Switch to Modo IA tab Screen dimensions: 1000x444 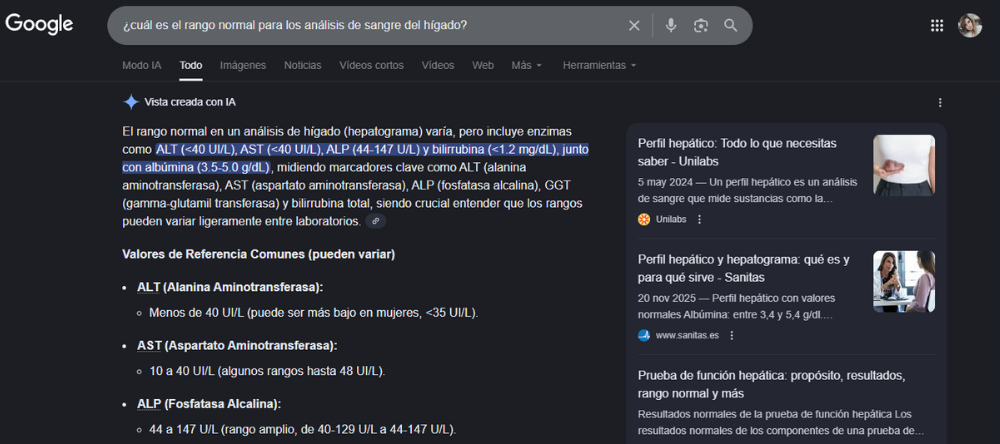point(142,65)
